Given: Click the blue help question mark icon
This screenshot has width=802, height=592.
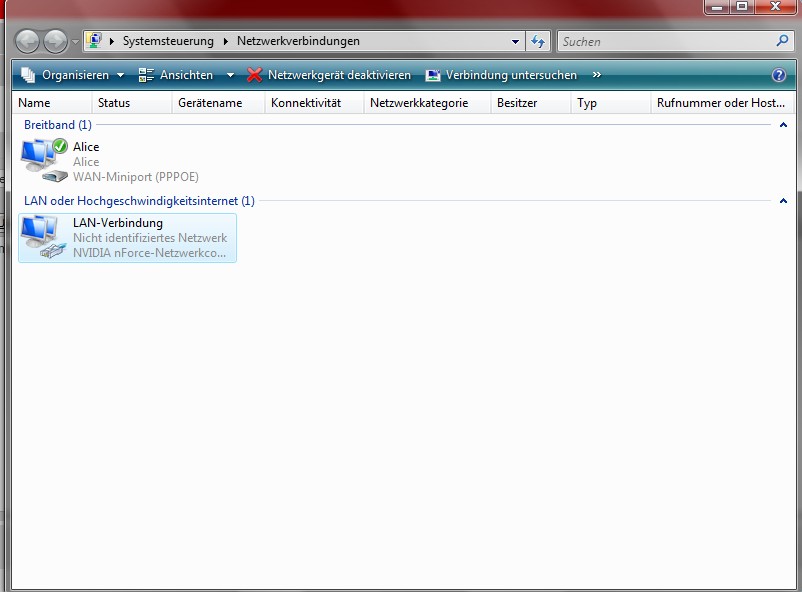Looking at the screenshot, I should coord(779,75).
